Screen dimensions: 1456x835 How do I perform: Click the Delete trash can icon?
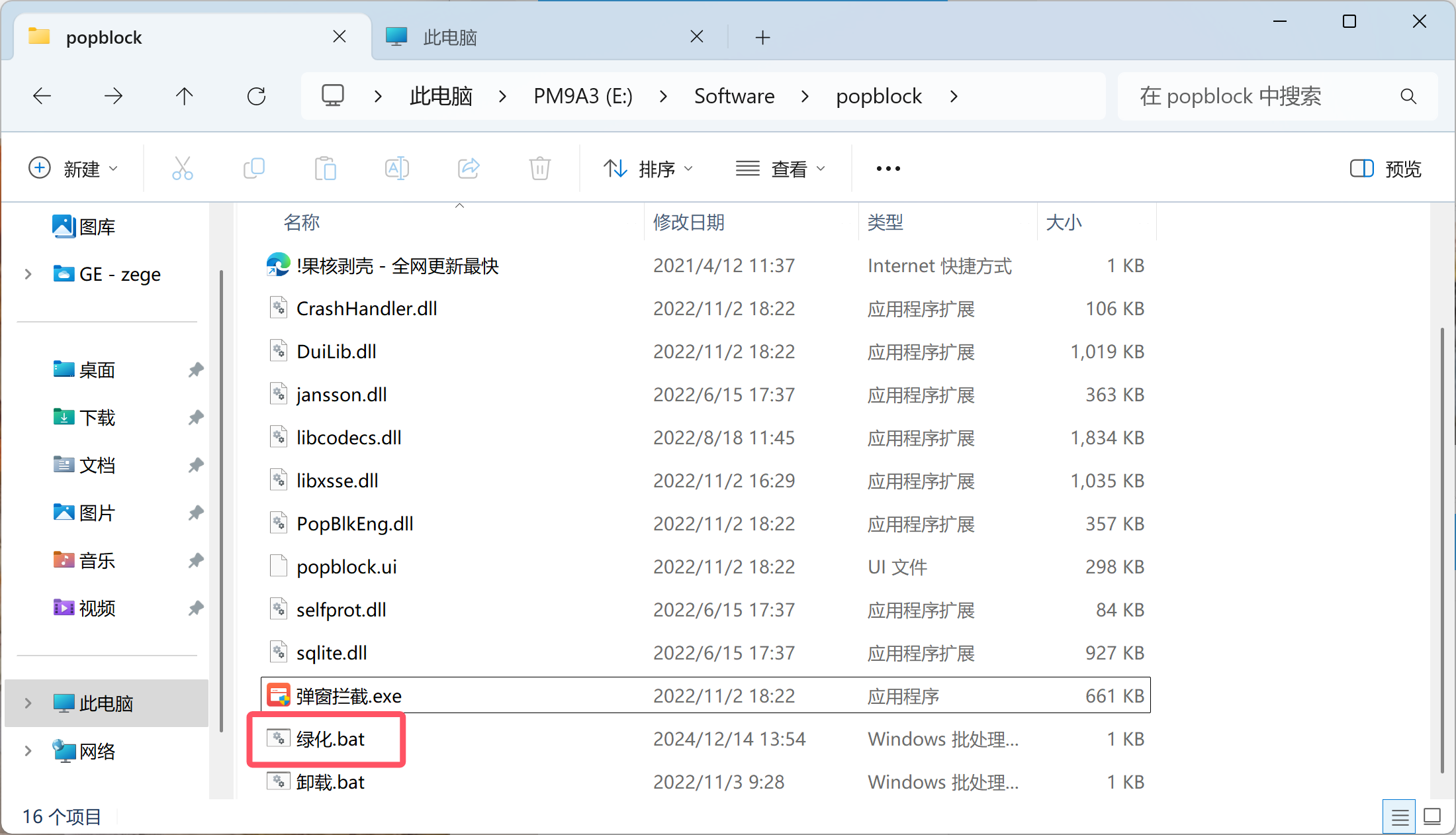540,169
